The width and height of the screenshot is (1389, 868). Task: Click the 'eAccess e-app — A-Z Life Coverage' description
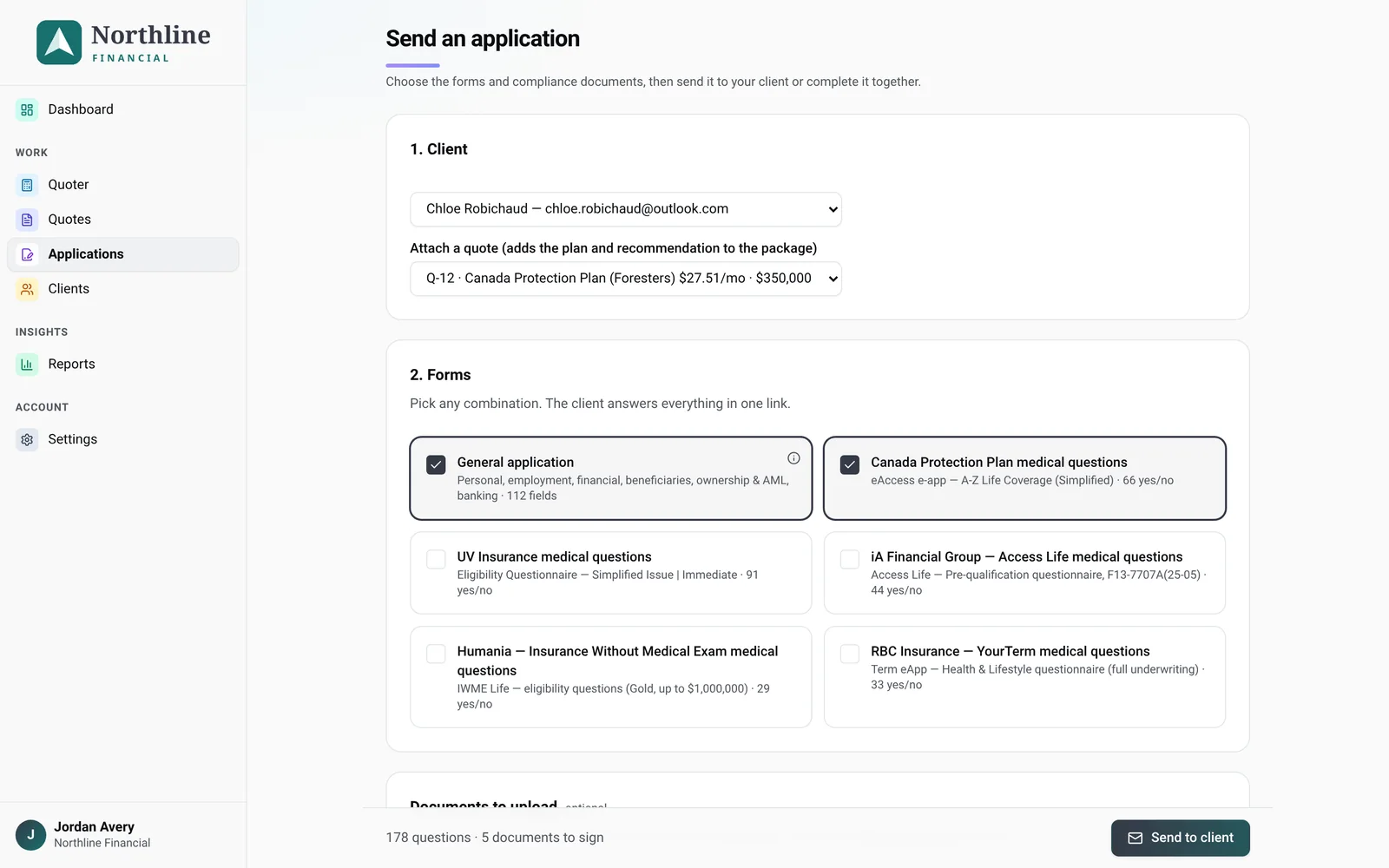pyautogui.click(x=1022, y=481)
